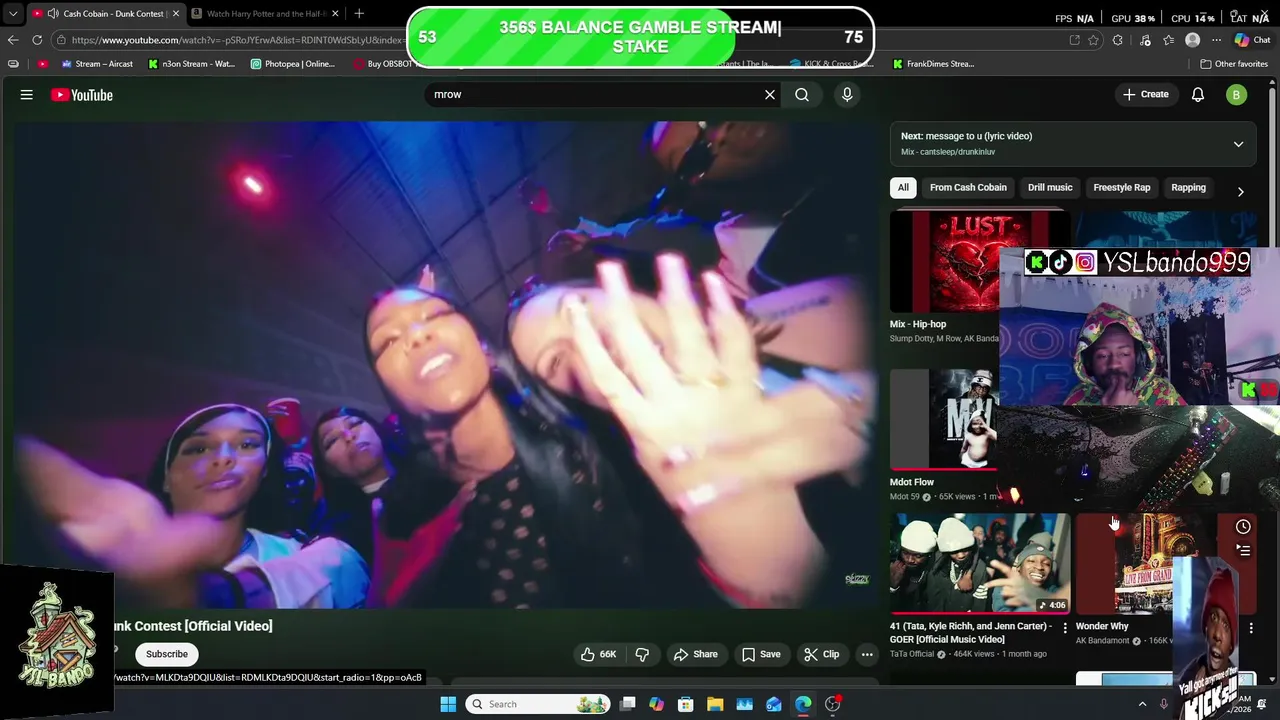This screenshot has height=720, width=1280.
Task: Open YouTube notifications bell
Action: pos(1198,94)
